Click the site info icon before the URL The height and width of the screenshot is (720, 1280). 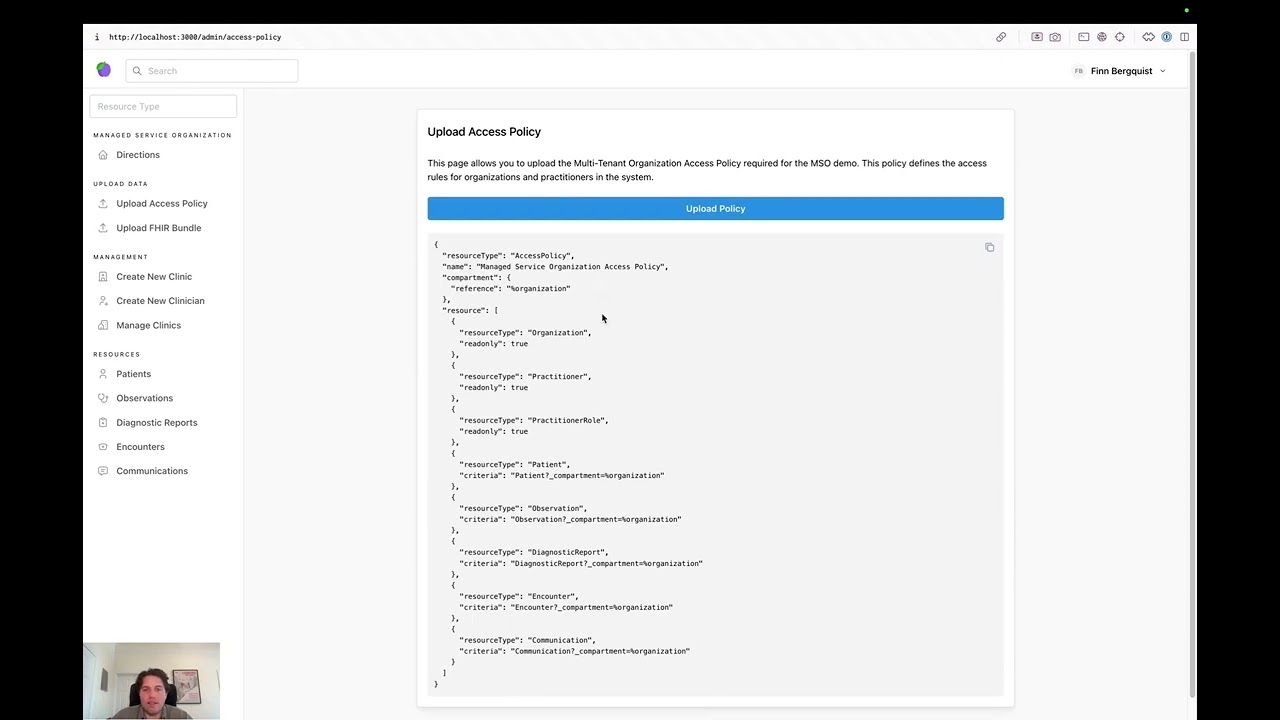pyautogui.click(x=97, y=37)
